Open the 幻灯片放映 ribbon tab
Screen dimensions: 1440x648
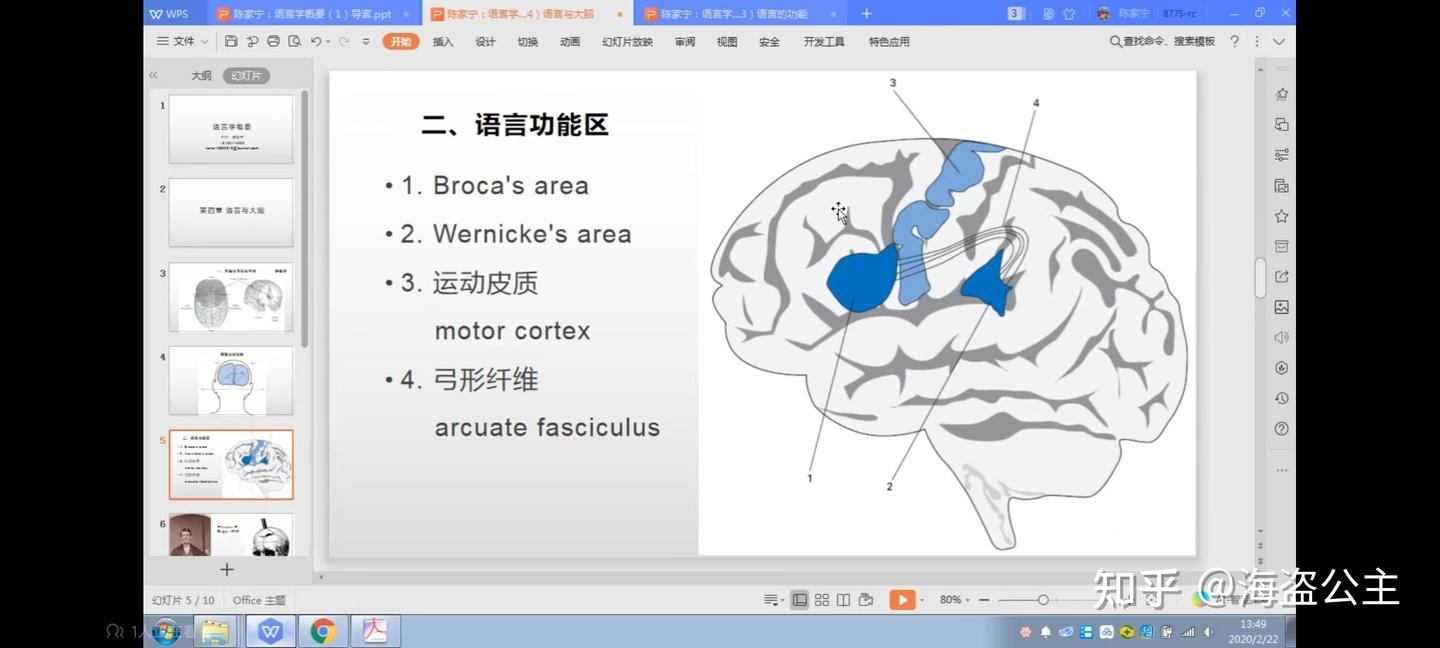pos(627,41)
